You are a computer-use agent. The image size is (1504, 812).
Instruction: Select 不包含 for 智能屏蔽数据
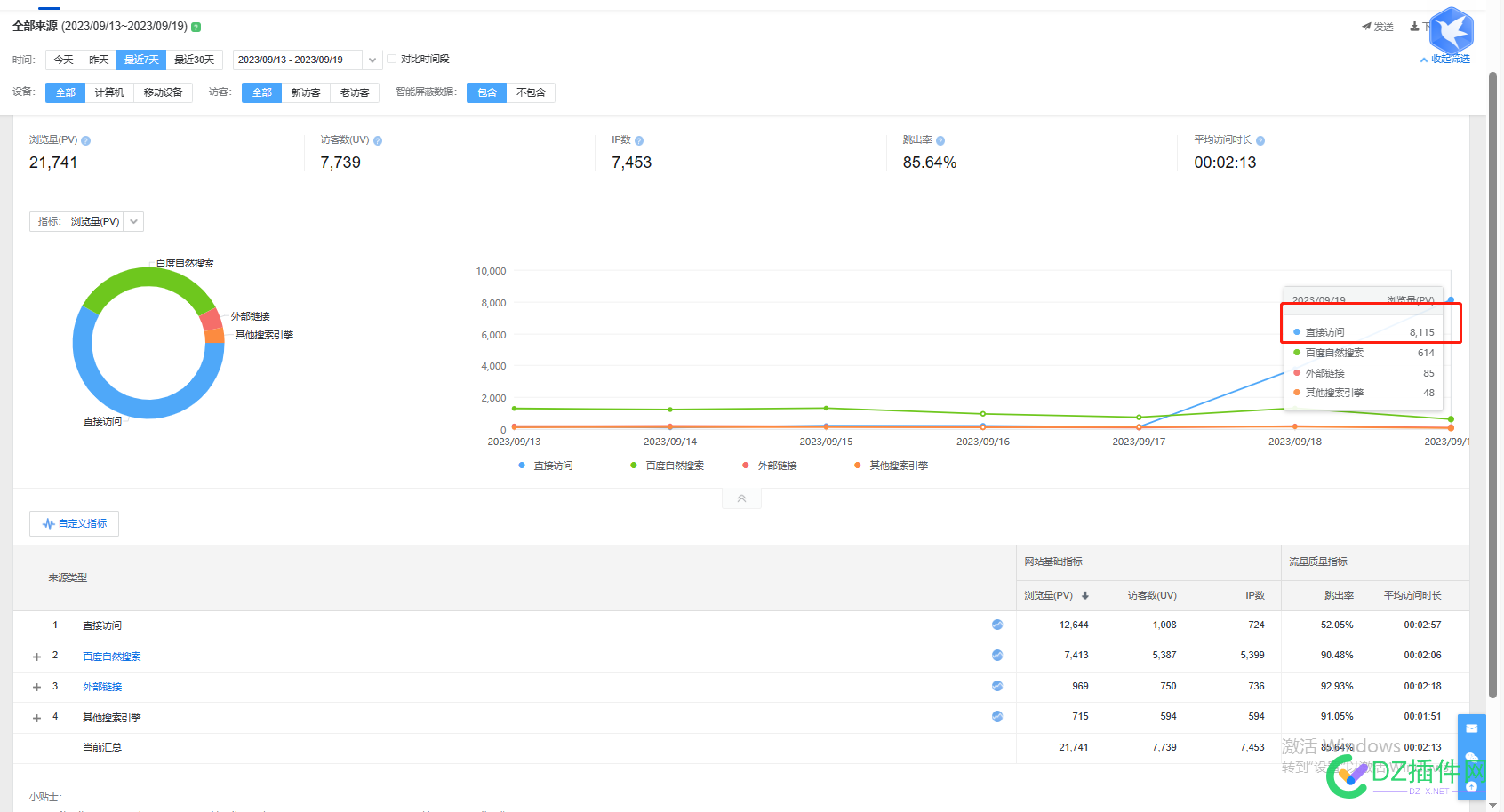[531, 92]
